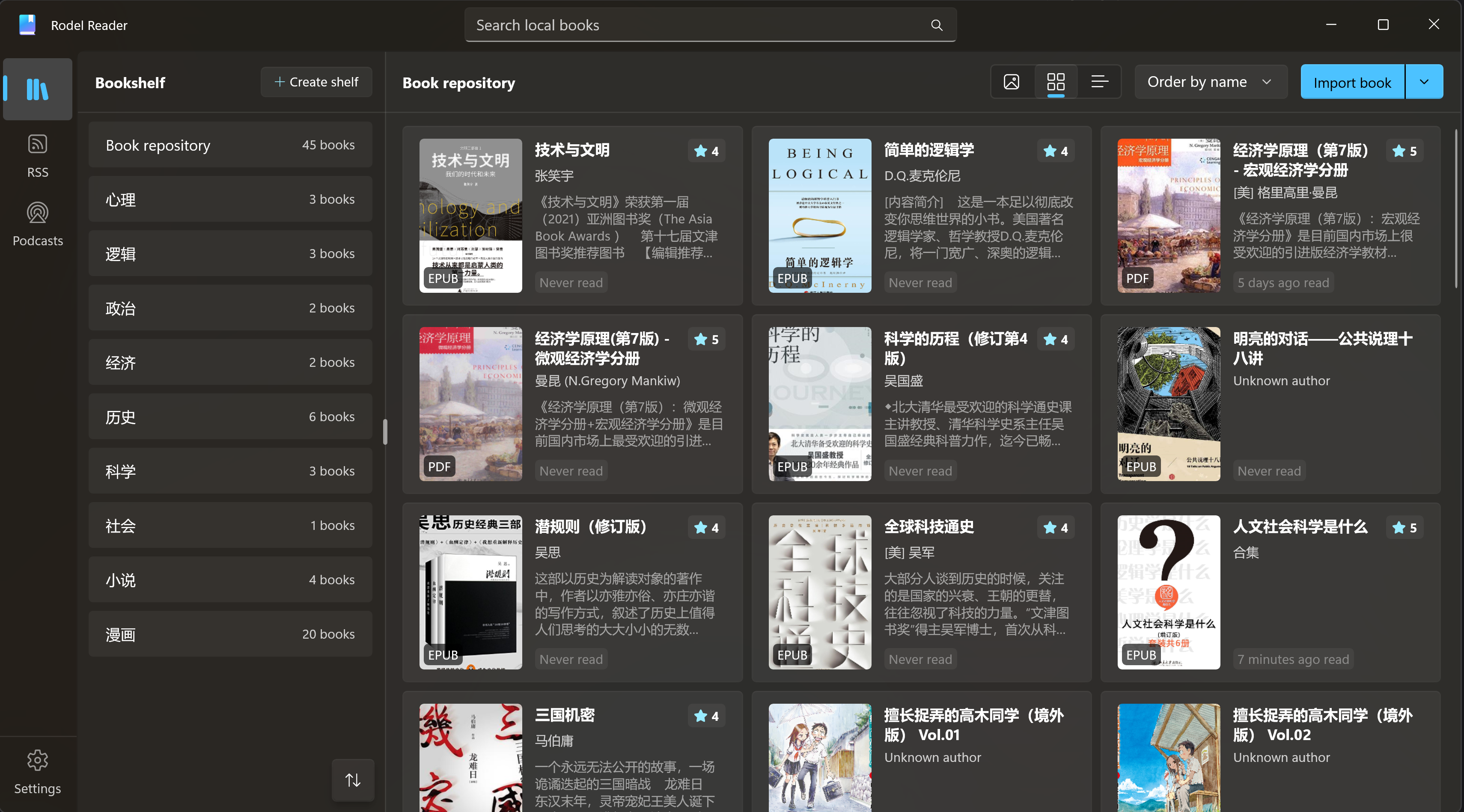The height and width of the screenshot is (812, 1464).
Task: Select the 漫画 shelf with 20 books
Action: click(230, 634)
